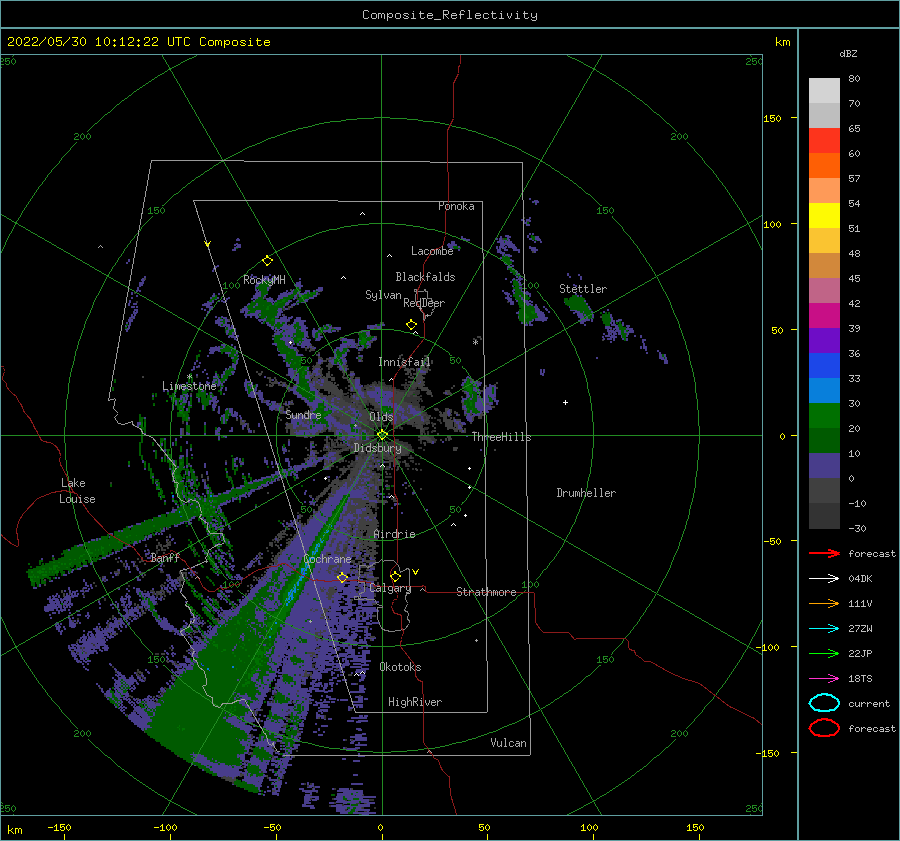
Task: Click the green echo cell west of Stettler
Action: (526, 301)
